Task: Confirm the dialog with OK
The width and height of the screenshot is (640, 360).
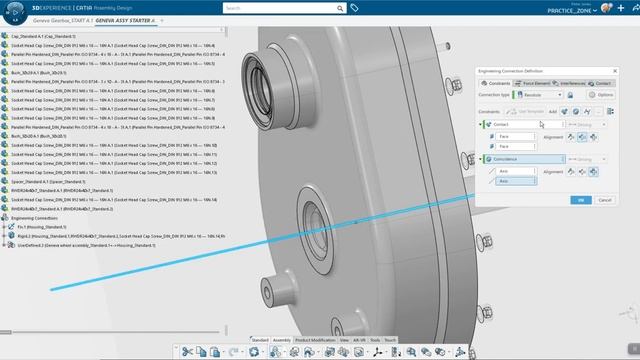Action: click(581, 200)
